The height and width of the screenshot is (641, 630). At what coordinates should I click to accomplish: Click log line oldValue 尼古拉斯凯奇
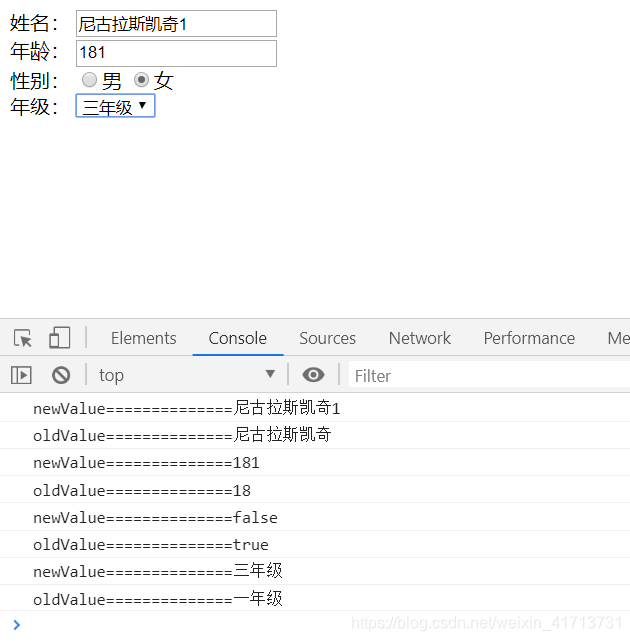pos(315,435)
